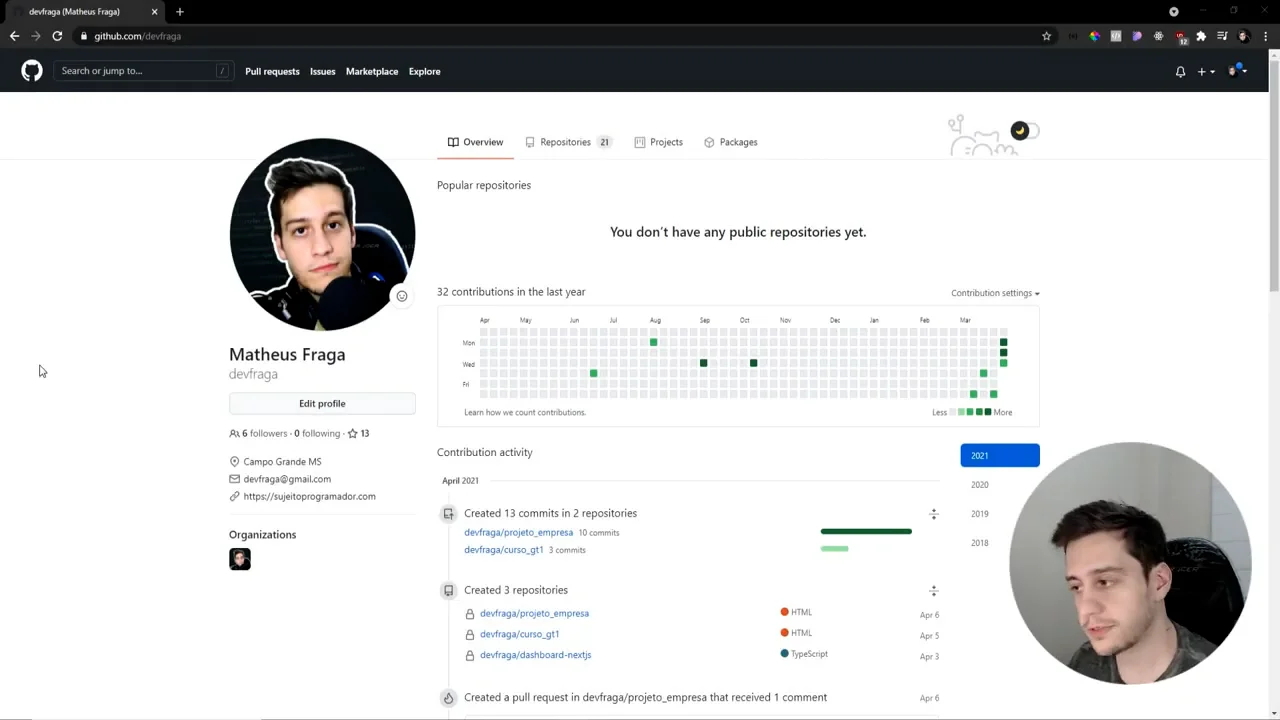Collapse the Created 3 repositories entry
Image resolution: width=1280 pixels, height=720 pixels.
(x=934, y=591)
